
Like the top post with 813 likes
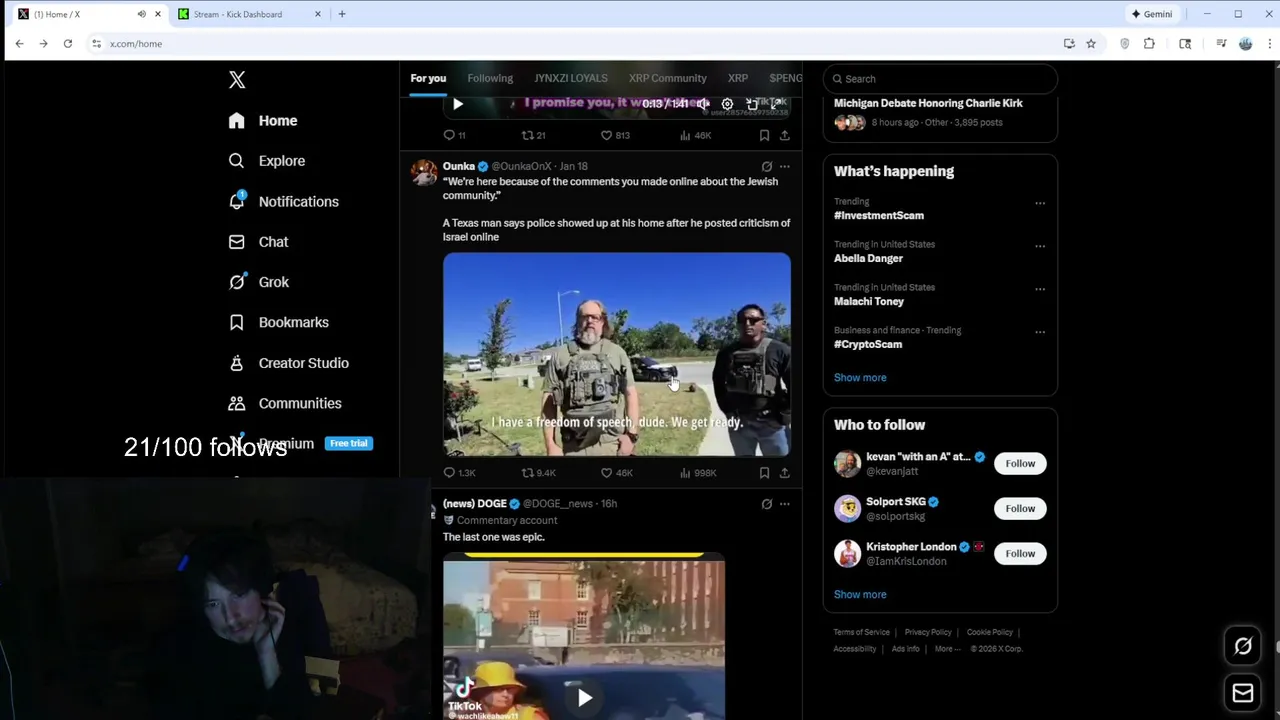tap(615, 135)
